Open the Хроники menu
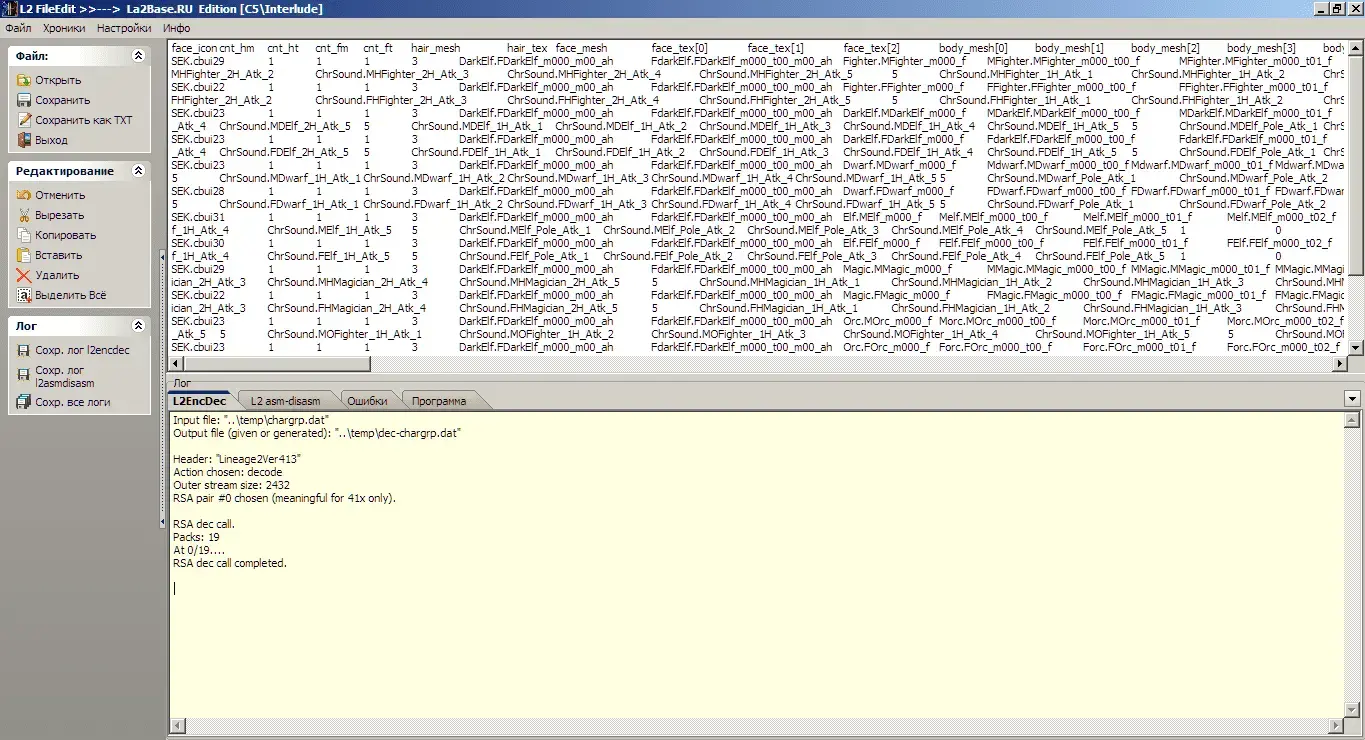 tap(65, 28)
